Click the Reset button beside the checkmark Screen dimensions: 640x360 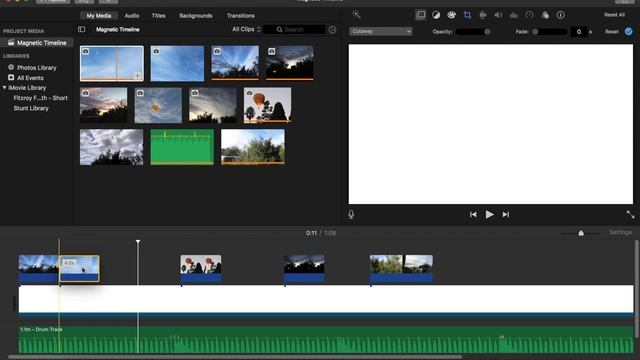611,31
